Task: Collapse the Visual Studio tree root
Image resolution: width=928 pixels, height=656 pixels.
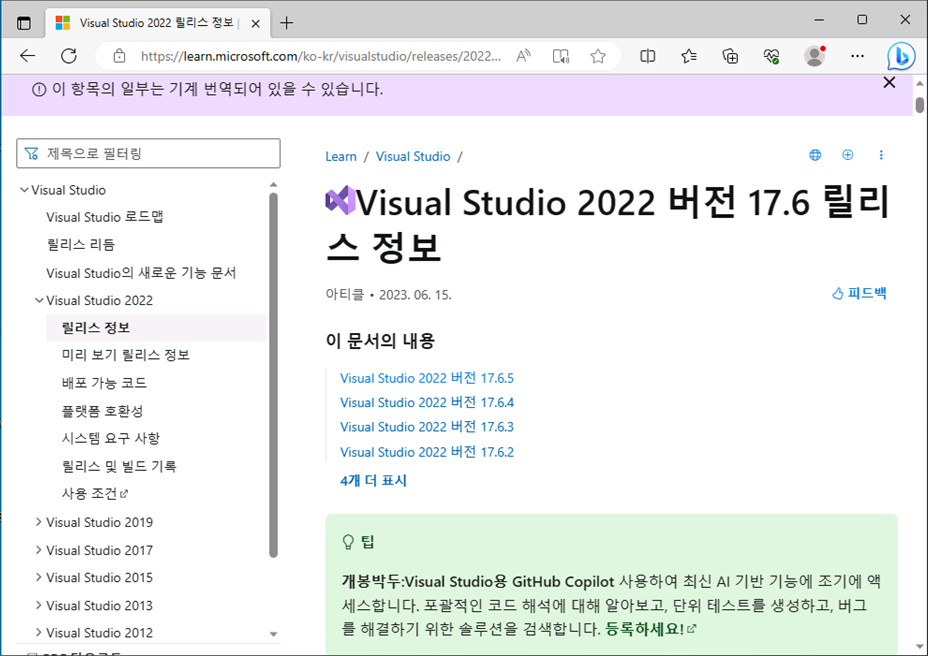Action: coord(24,190)
